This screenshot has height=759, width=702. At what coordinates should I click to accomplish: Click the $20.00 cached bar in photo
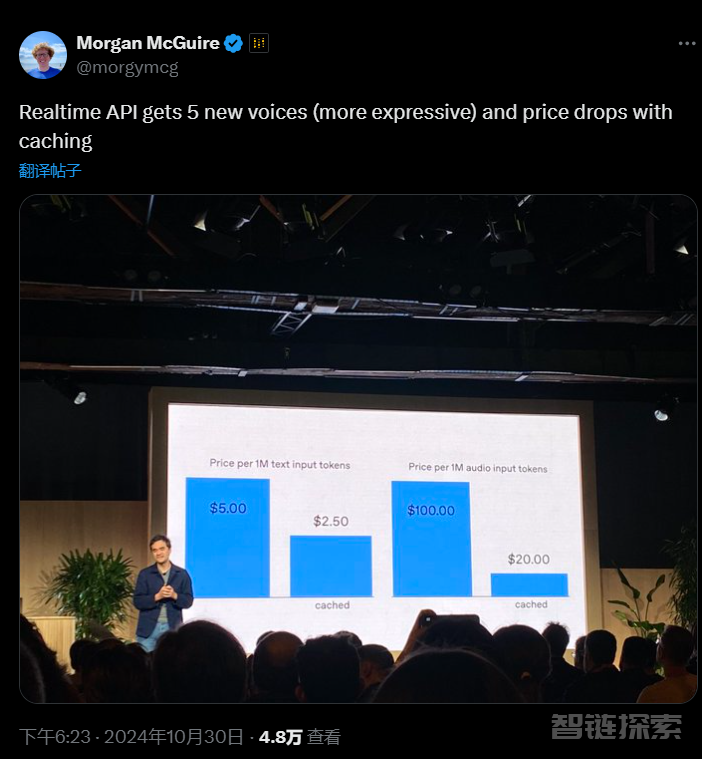528,584
